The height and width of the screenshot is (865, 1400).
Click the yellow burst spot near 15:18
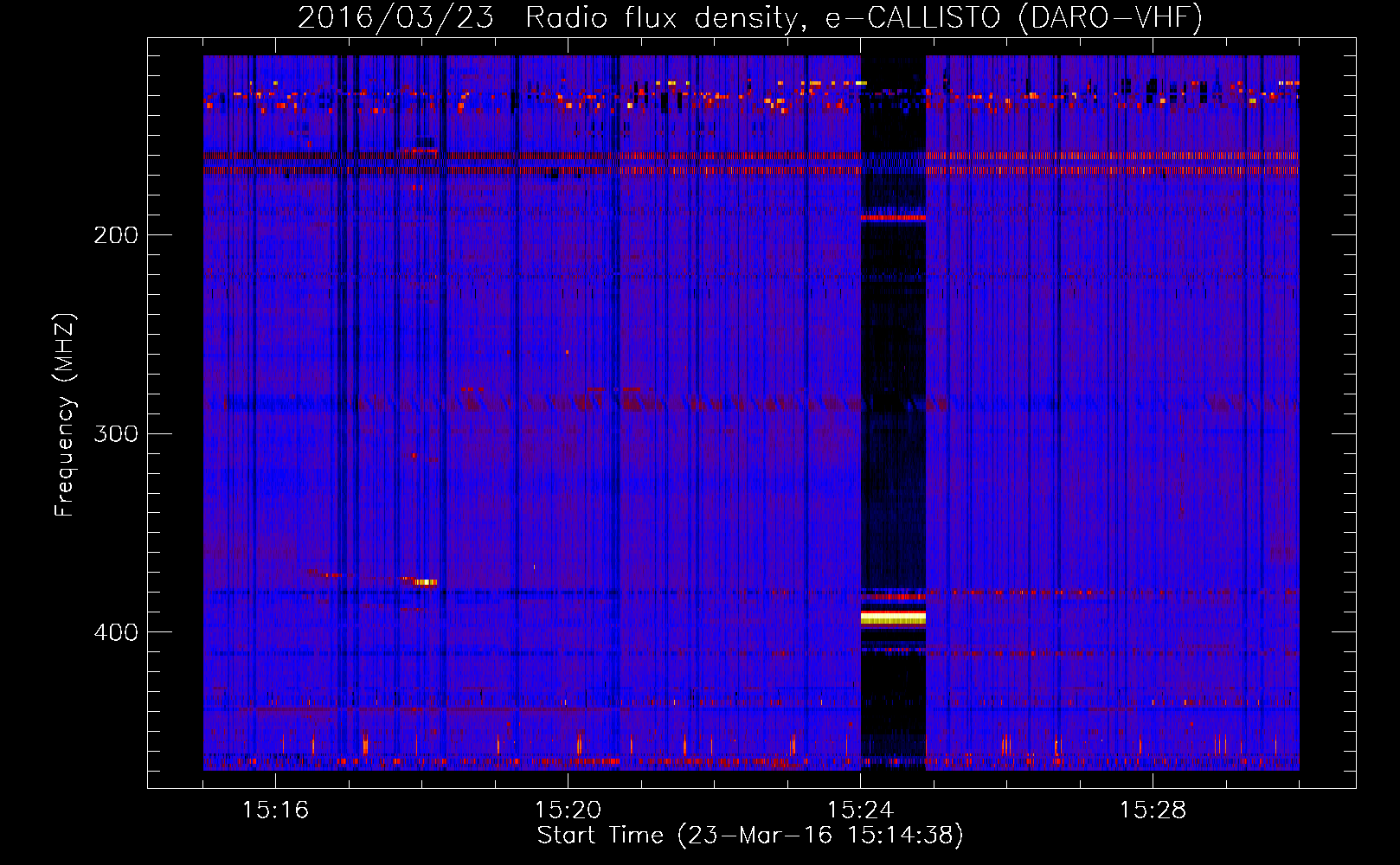pos(425,582)
